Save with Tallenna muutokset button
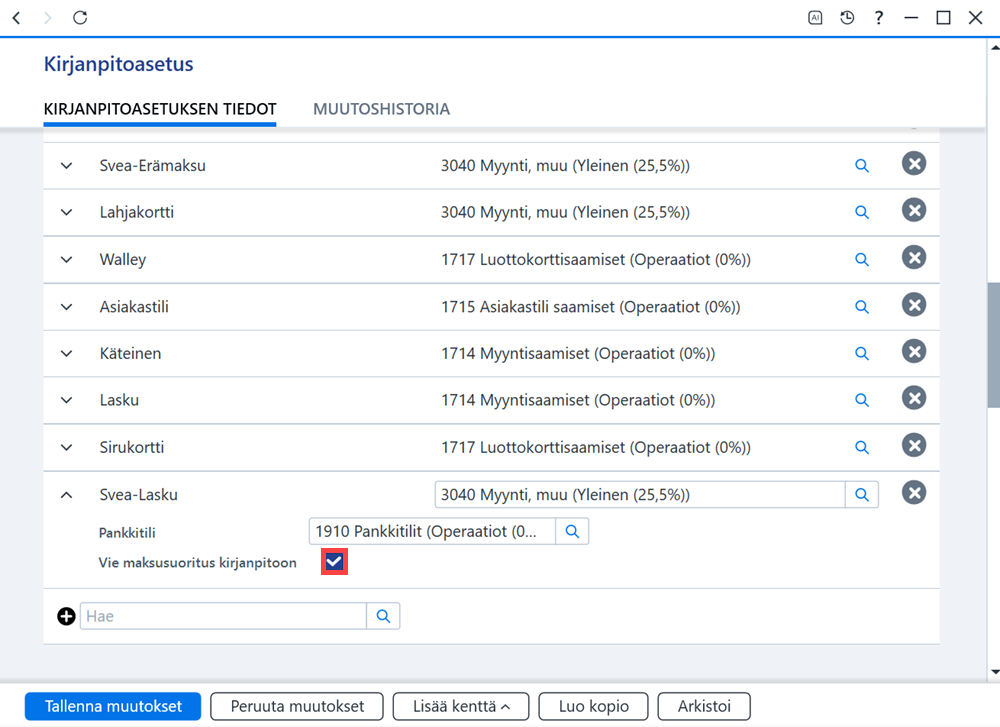 pos(113,707)
